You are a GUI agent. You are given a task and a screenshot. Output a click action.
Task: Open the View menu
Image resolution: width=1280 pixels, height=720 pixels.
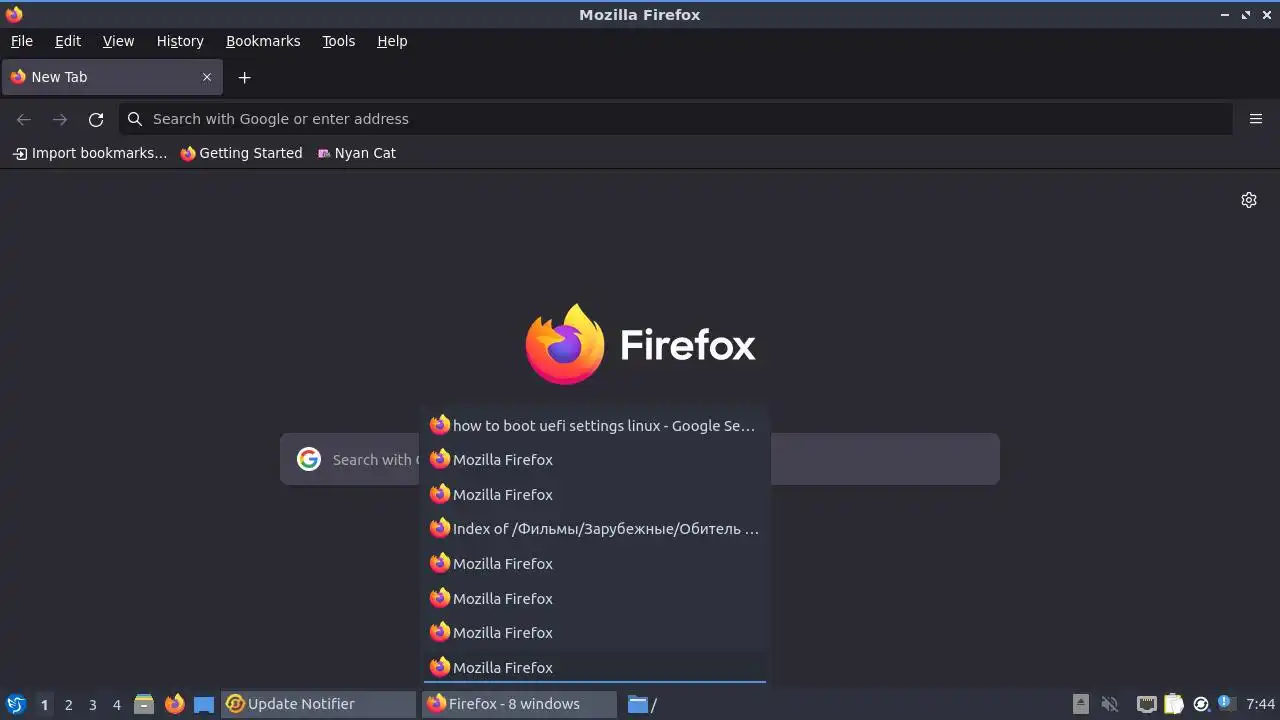(x=118, y=41)
